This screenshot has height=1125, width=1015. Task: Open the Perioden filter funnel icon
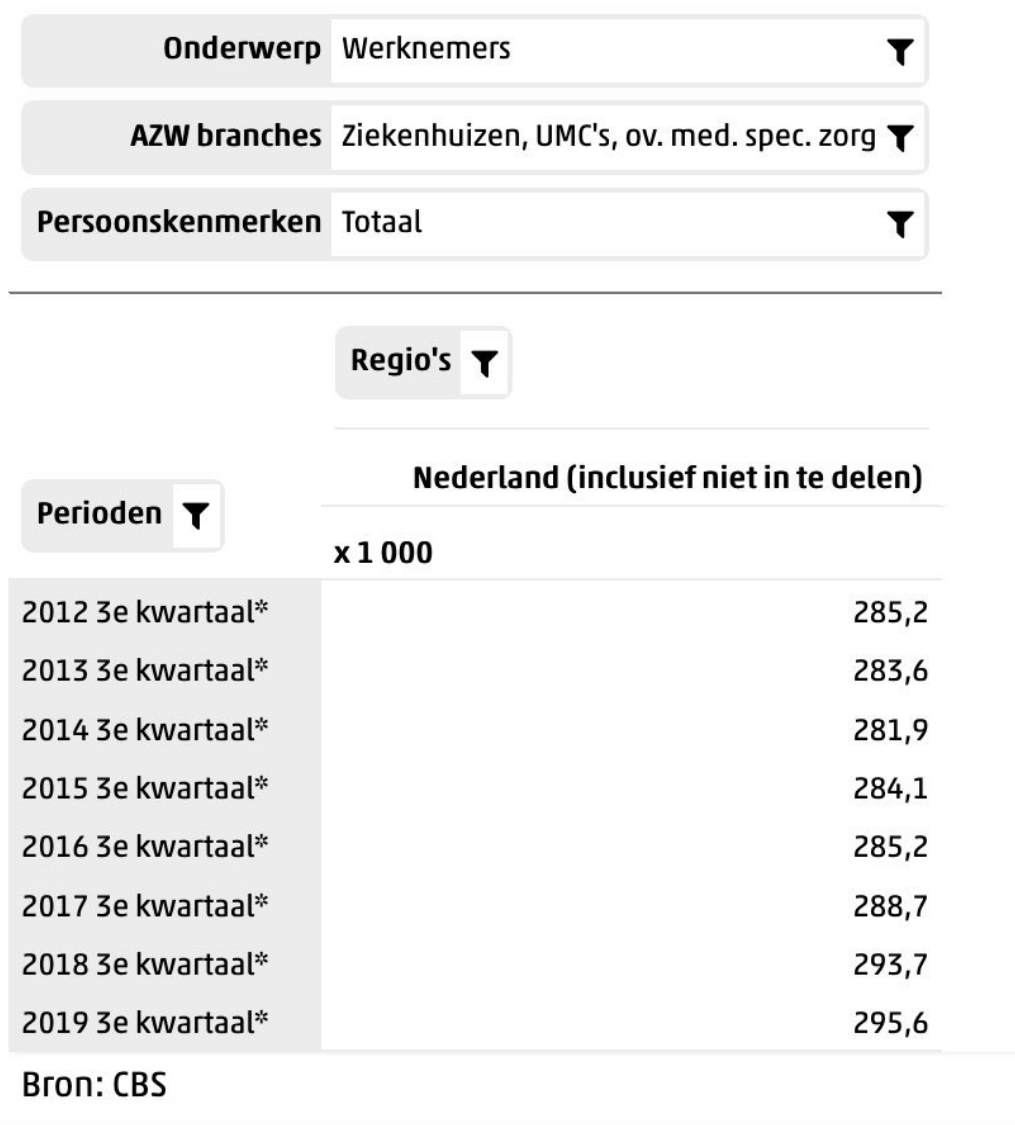coord(196,516)
